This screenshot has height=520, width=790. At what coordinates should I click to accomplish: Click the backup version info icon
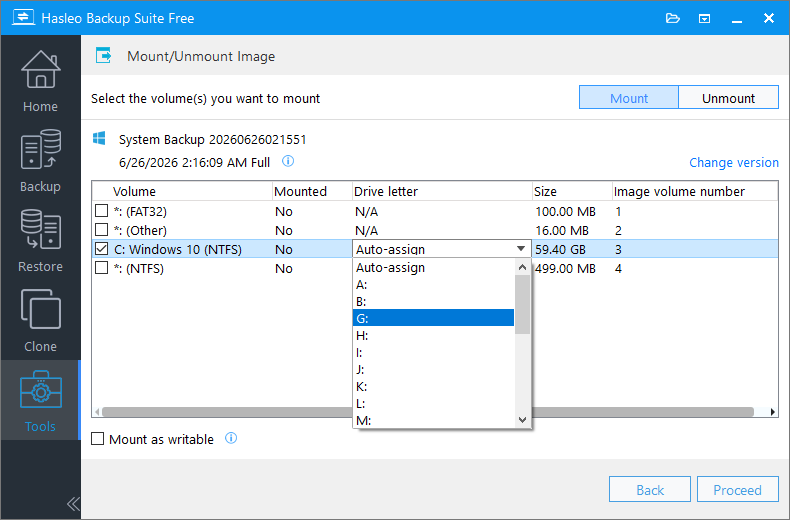point(288,161)
